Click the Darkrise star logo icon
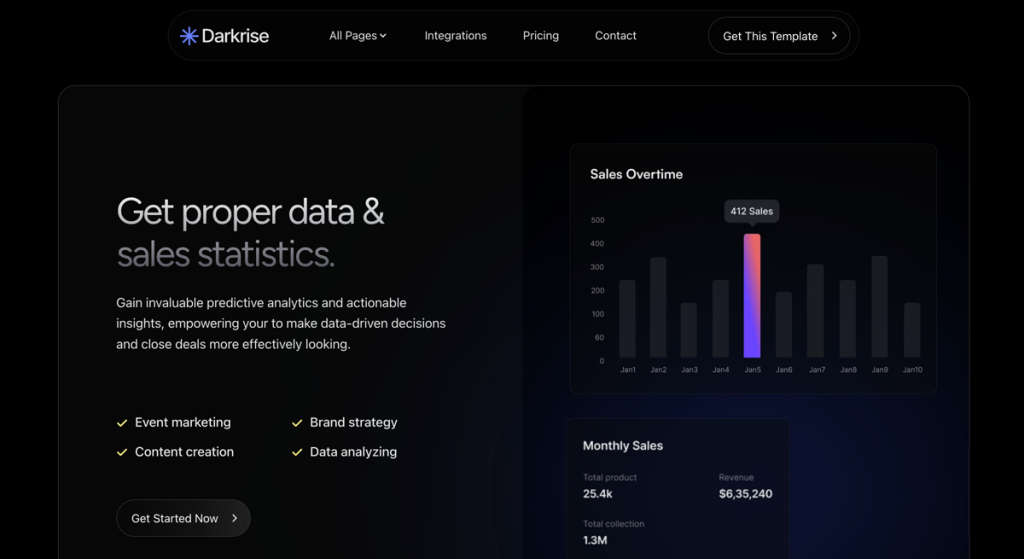The image size is (1024, 559). click(189, 36)
